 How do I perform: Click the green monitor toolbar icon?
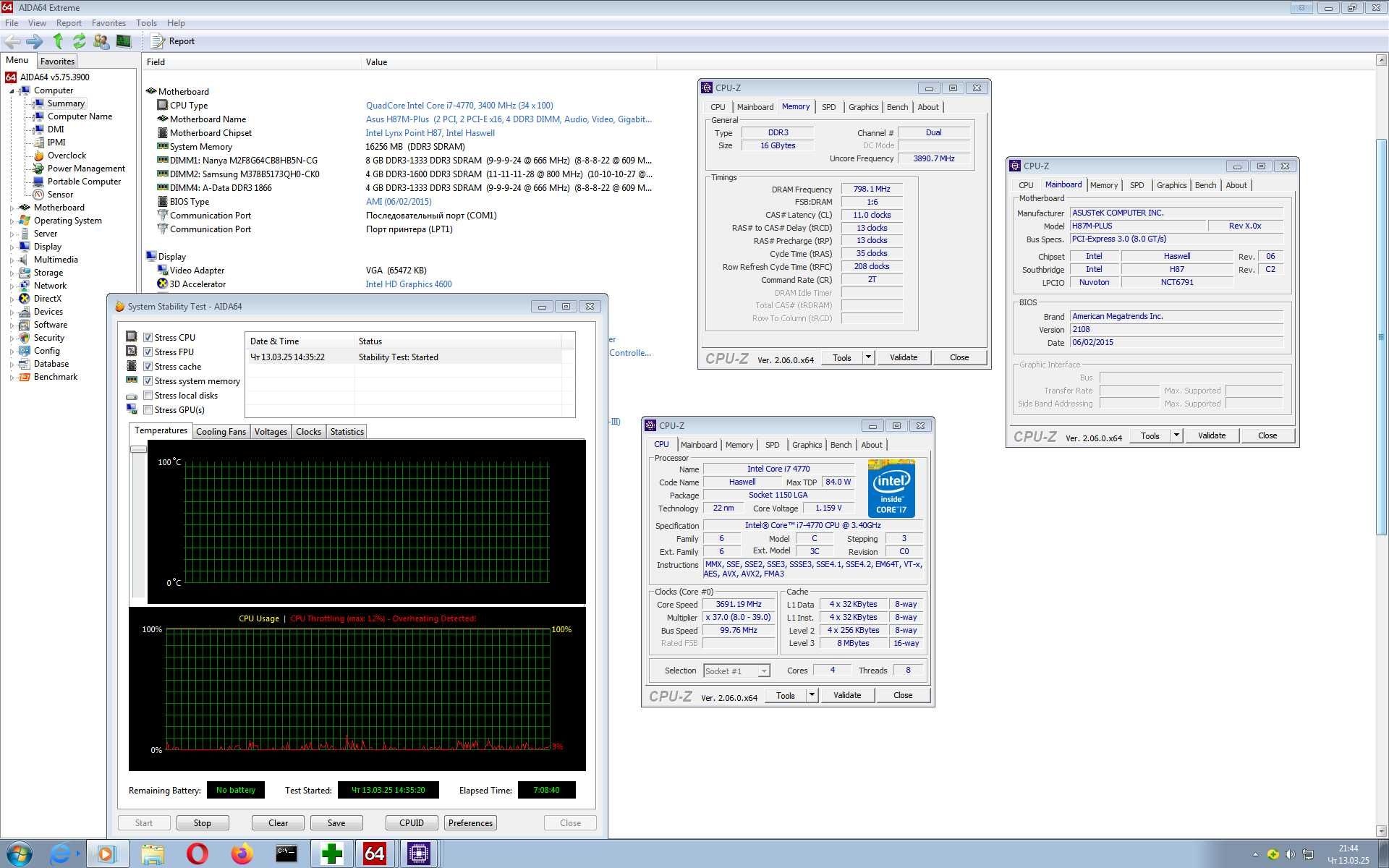[x=124, y=41]
